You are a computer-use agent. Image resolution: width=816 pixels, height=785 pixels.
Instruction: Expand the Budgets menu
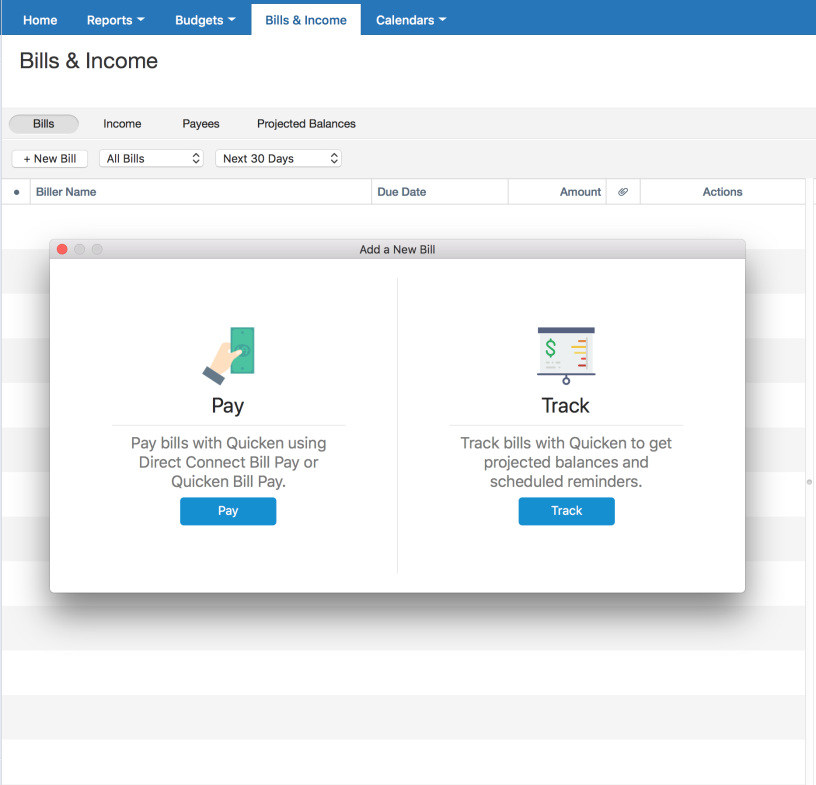point(205,20)
